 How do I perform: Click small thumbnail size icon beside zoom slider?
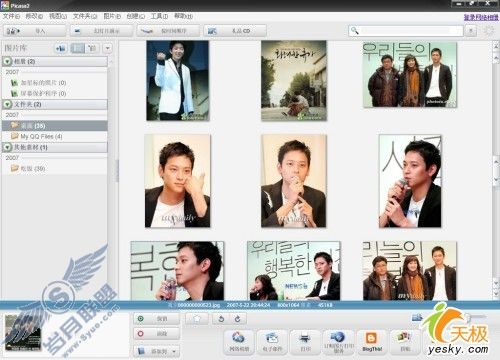point(417,317)
